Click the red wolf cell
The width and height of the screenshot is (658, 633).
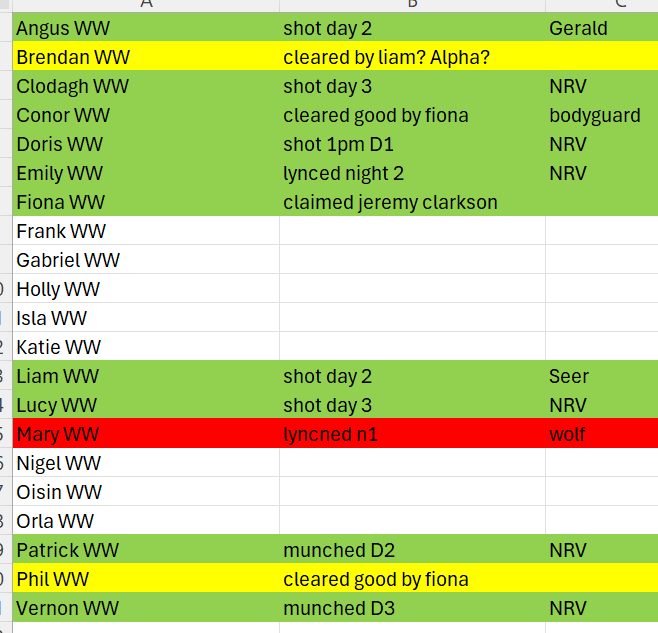click(602, 434)
